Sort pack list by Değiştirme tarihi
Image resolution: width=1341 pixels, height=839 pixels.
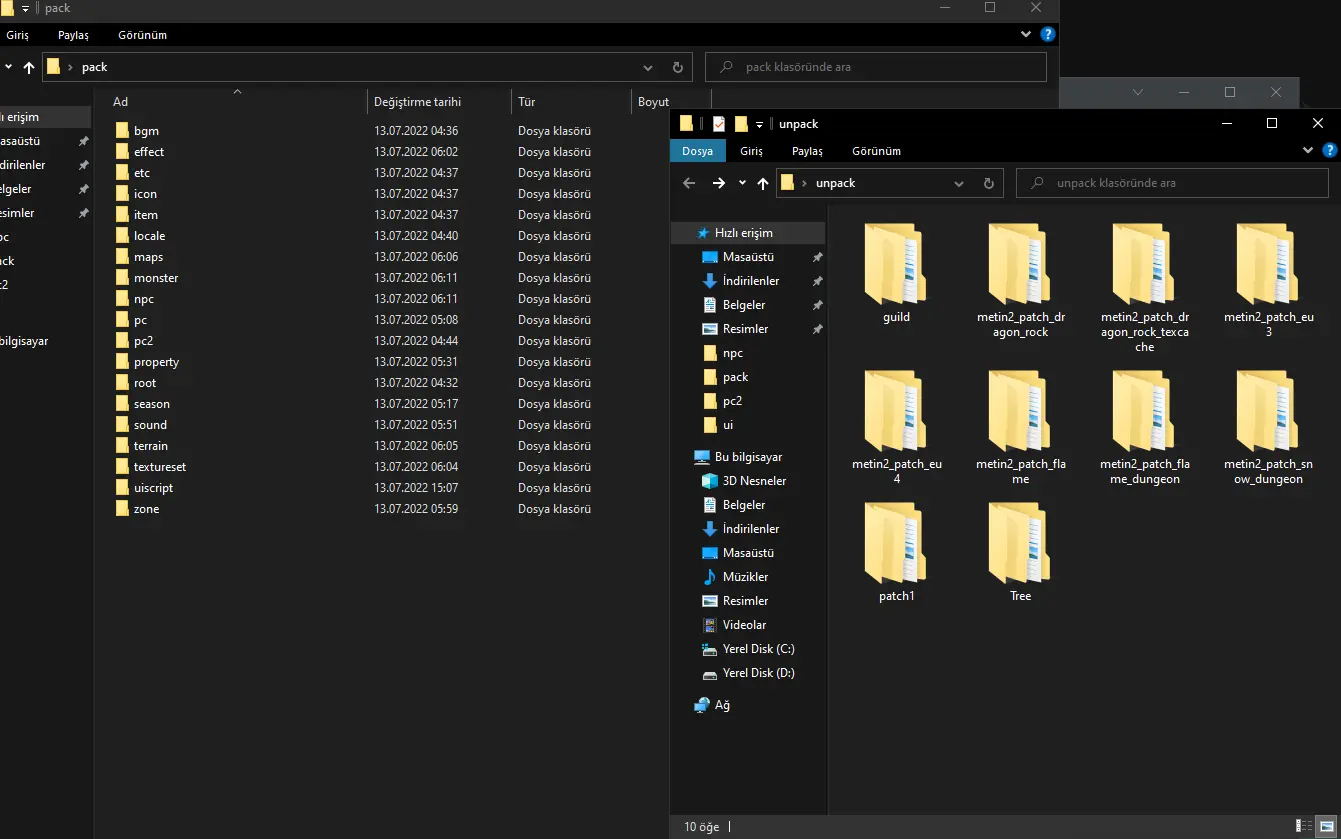439,102
